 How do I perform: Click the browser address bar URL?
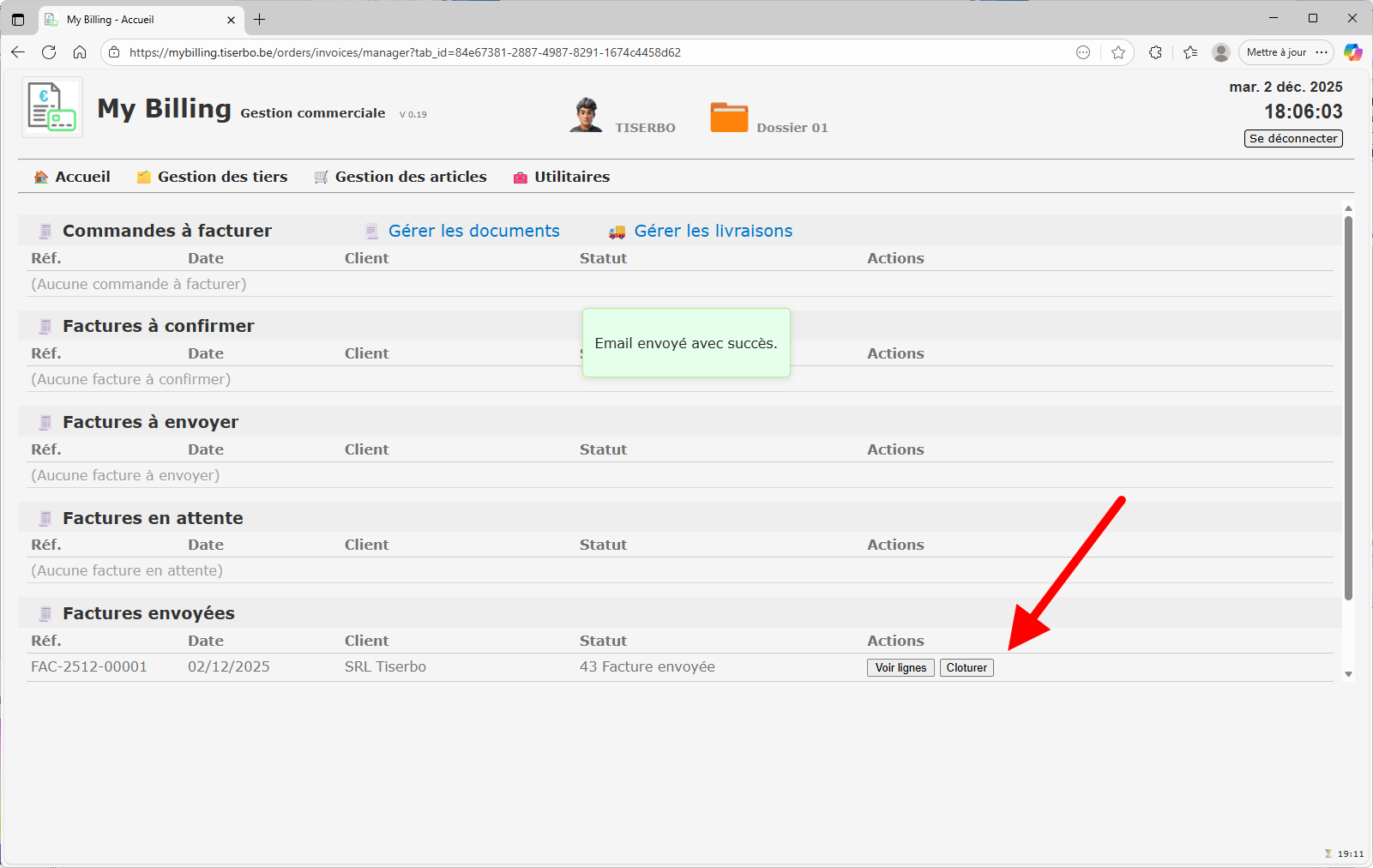pos(405,52)
